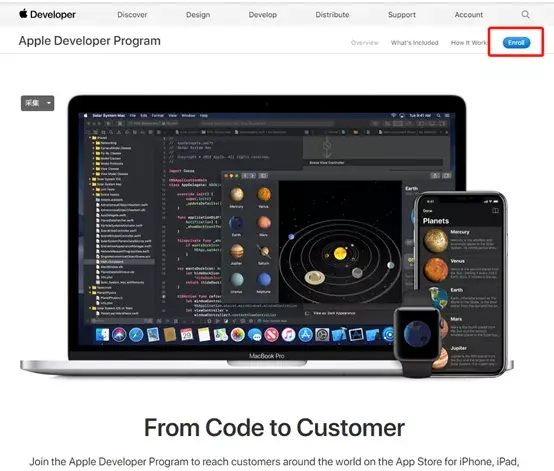Select Develop in the navigation bar
This screenshot has width=554, height=471.
coord(263,15)
